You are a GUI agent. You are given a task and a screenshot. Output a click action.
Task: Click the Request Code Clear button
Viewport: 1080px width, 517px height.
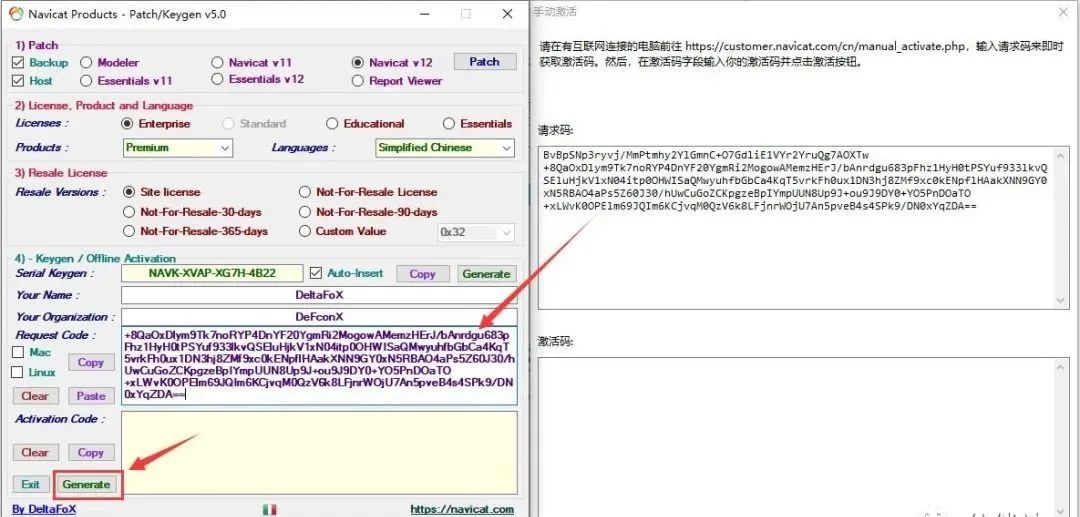coord(35,396)
